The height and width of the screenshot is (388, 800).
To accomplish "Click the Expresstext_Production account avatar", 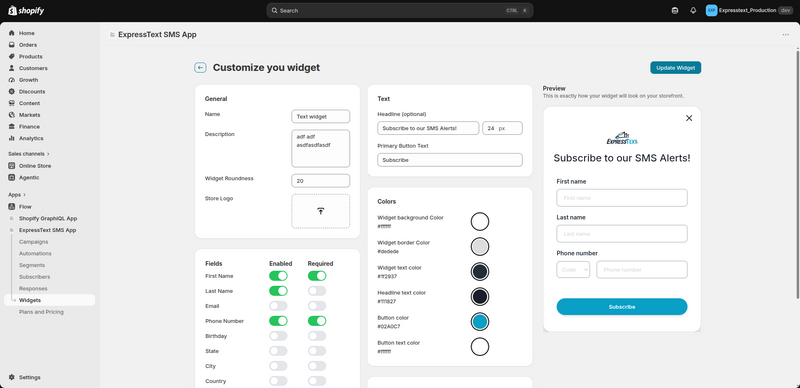I will (711, 10).
